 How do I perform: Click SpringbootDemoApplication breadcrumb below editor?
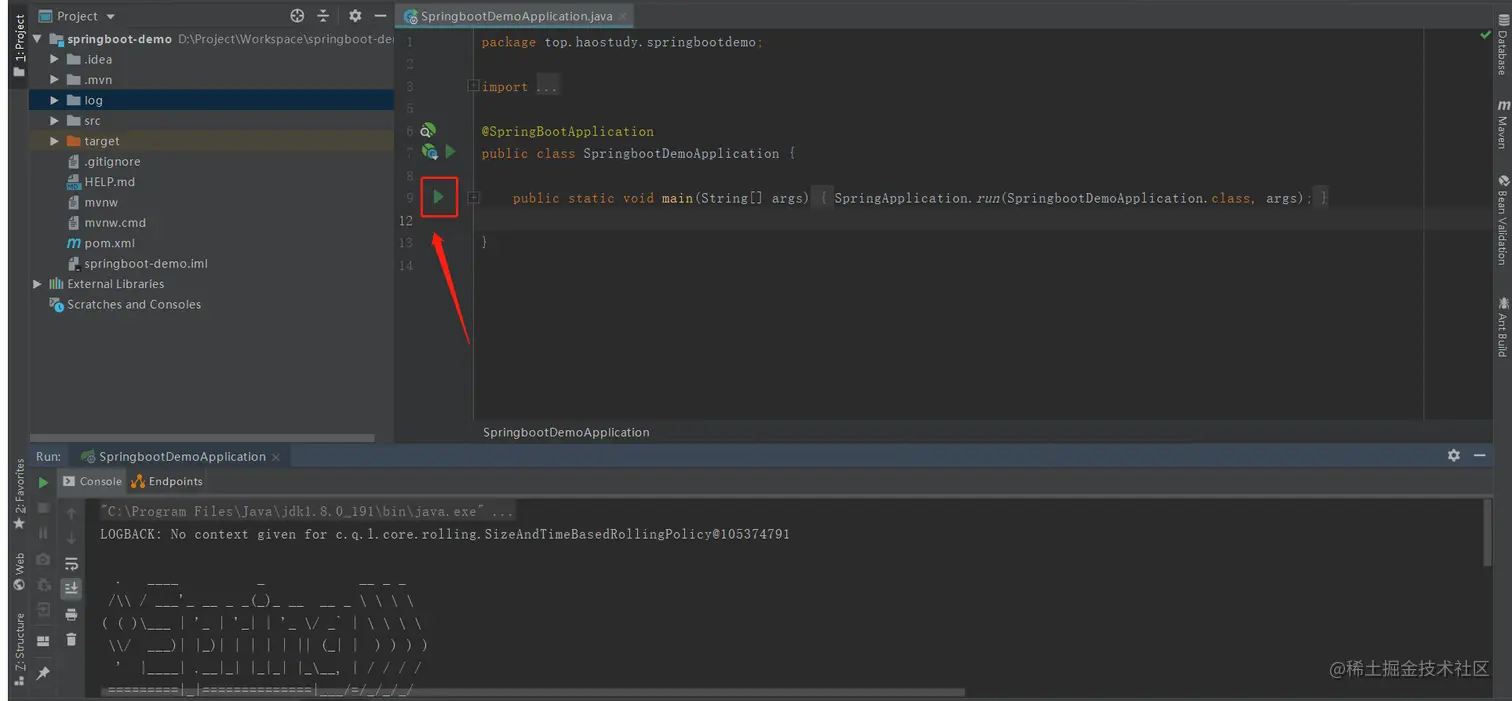point(566,432)
